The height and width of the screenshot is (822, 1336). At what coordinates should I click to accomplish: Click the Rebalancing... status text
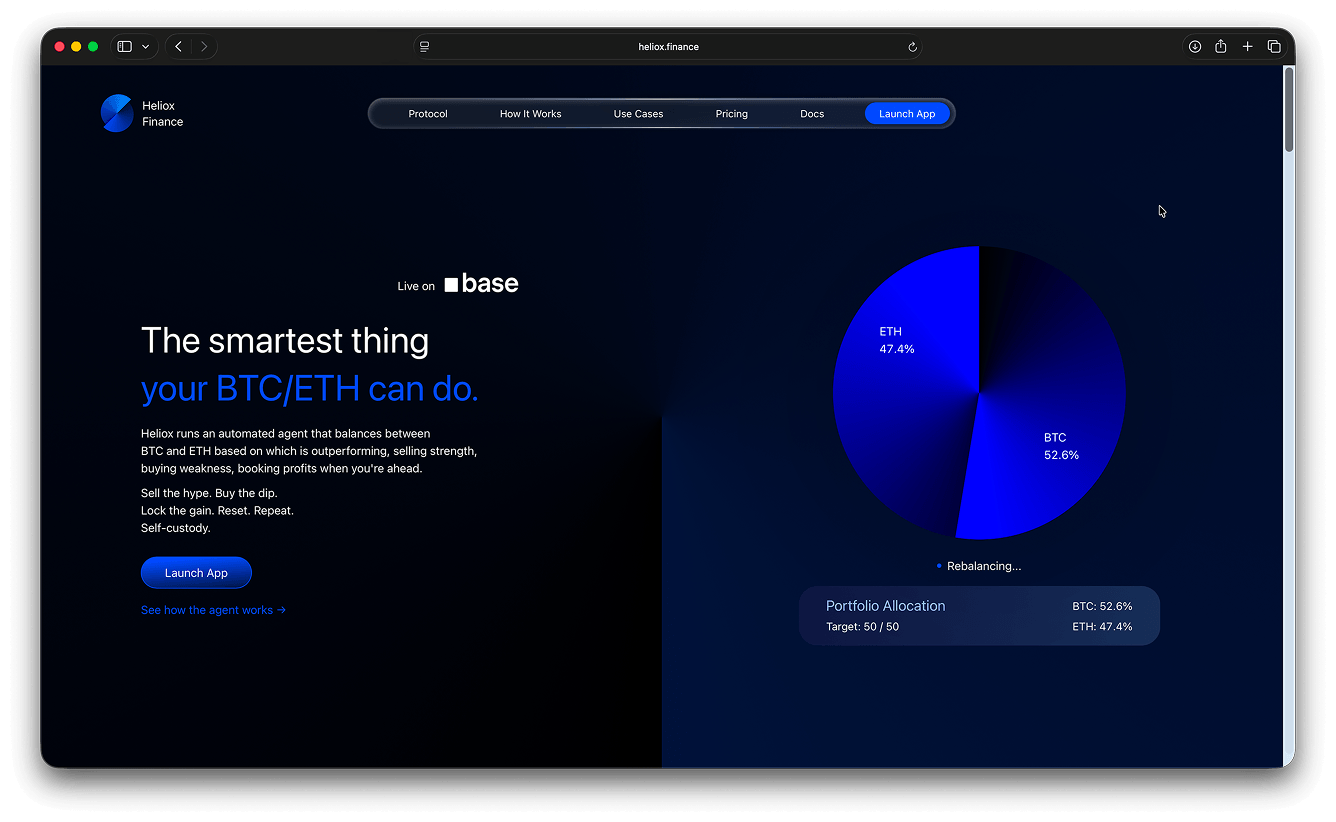tap(984, 566)
